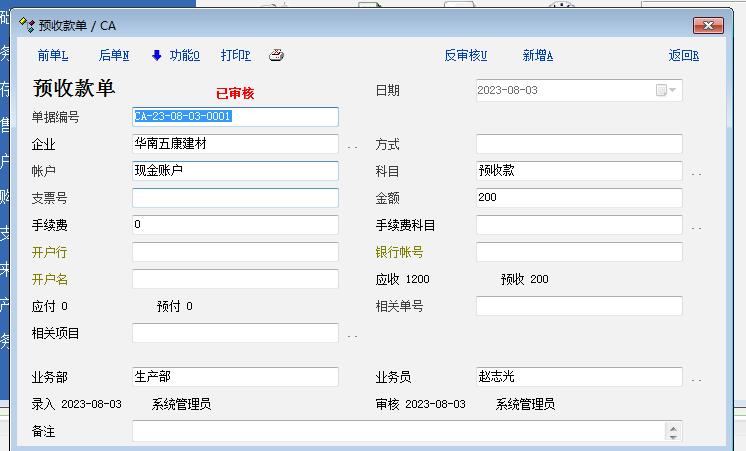The height and width of the screenshot is (451, 746).
Task: Click the blue down-arrow 功能 icon
Action: coord(157,55)
